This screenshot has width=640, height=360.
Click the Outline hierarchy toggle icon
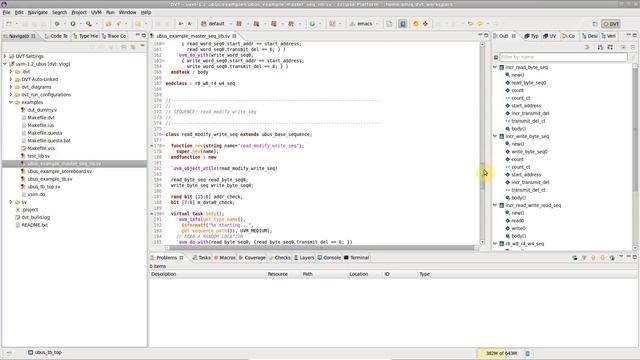(x=610, y=47)
